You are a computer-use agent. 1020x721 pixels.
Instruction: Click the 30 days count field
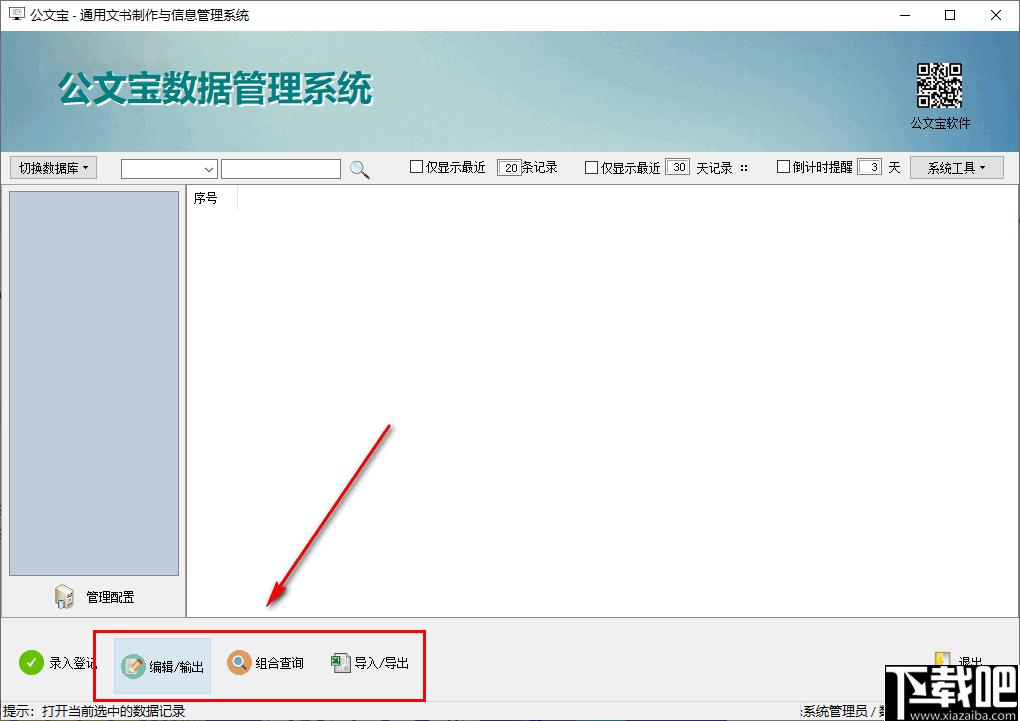coord(678,167)
